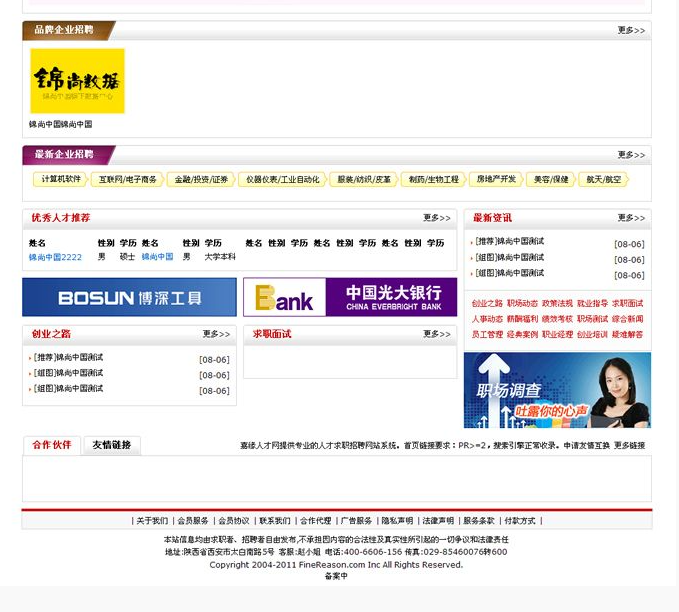The width and height of the screenshot is (679, 612).
Task: Click 更多>> in 优秀人才推荐 section
Action: (436, 218)
